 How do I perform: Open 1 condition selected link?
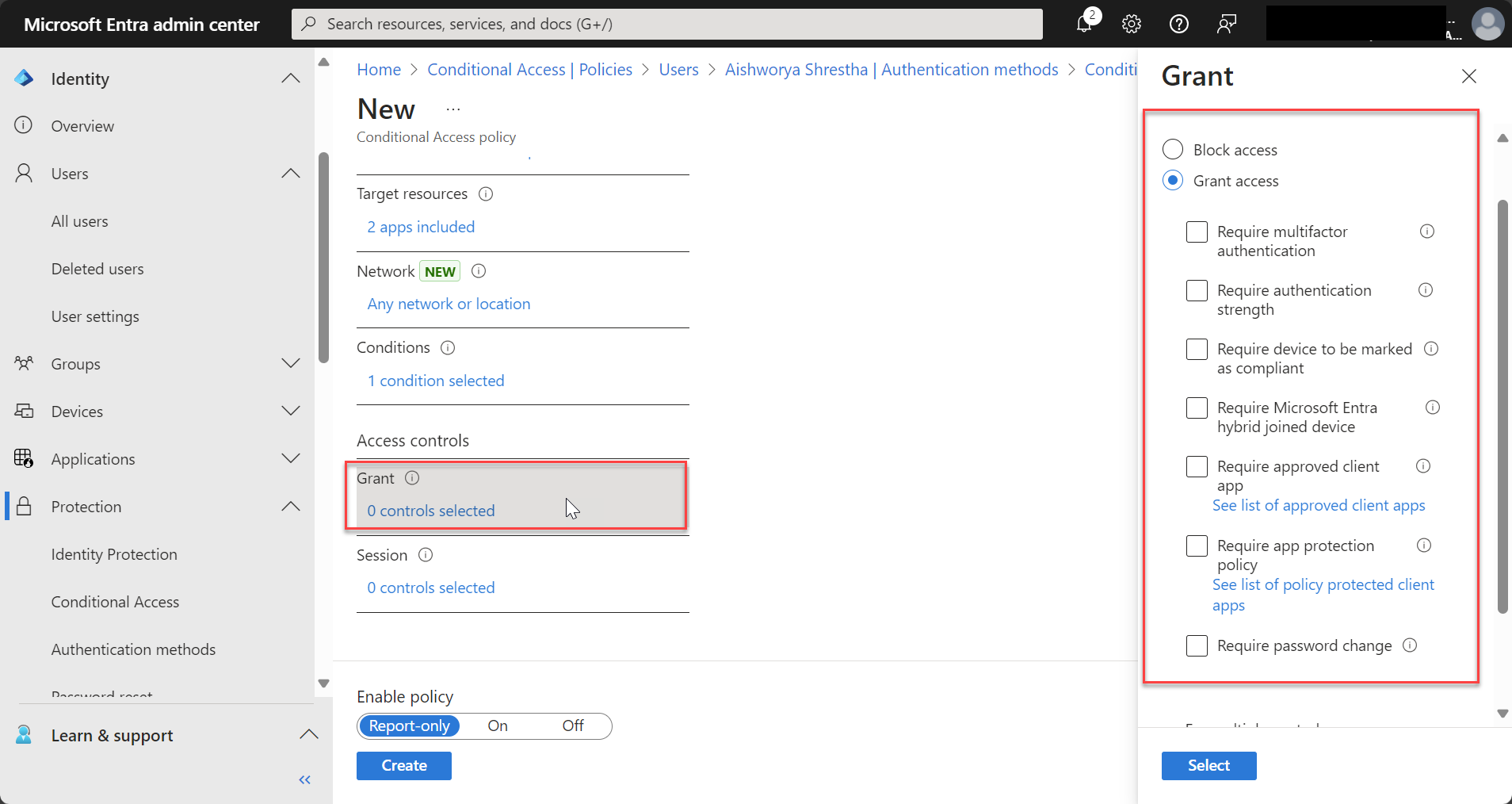[436, 381]
